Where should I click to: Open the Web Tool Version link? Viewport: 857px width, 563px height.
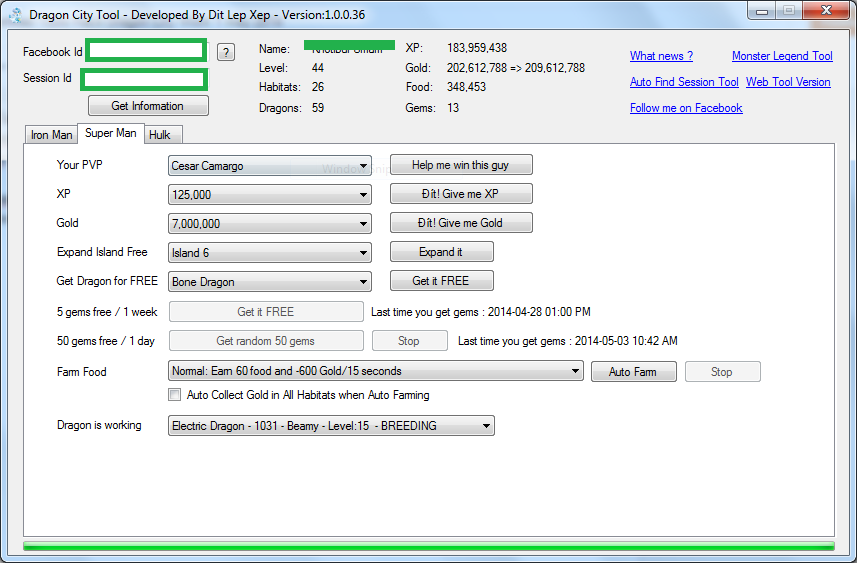coord(788,82)
